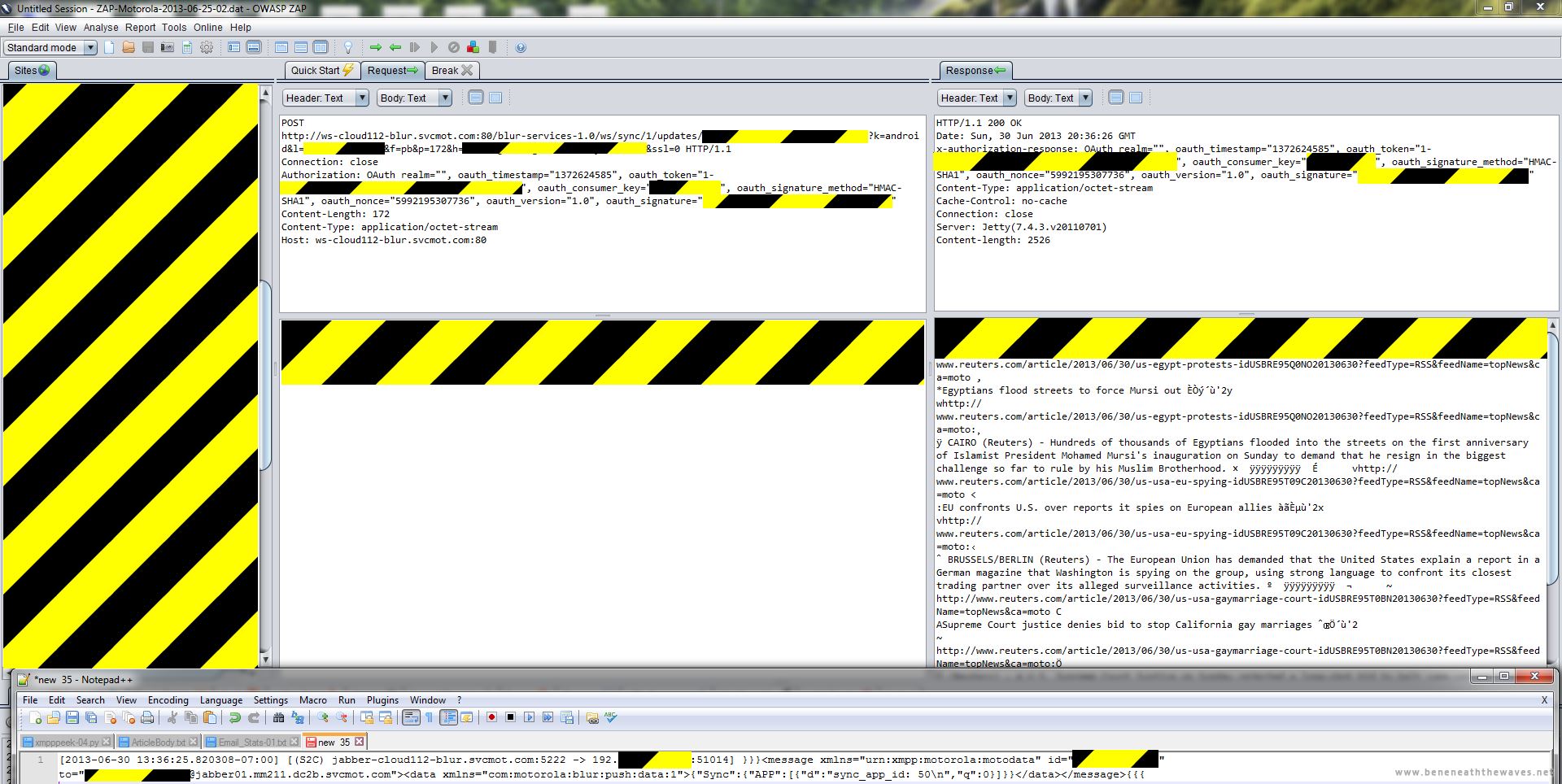1562x784 pixels.
Task: Open ZAP Report menu
Action: pyautogui.click(x=140, y=27)
